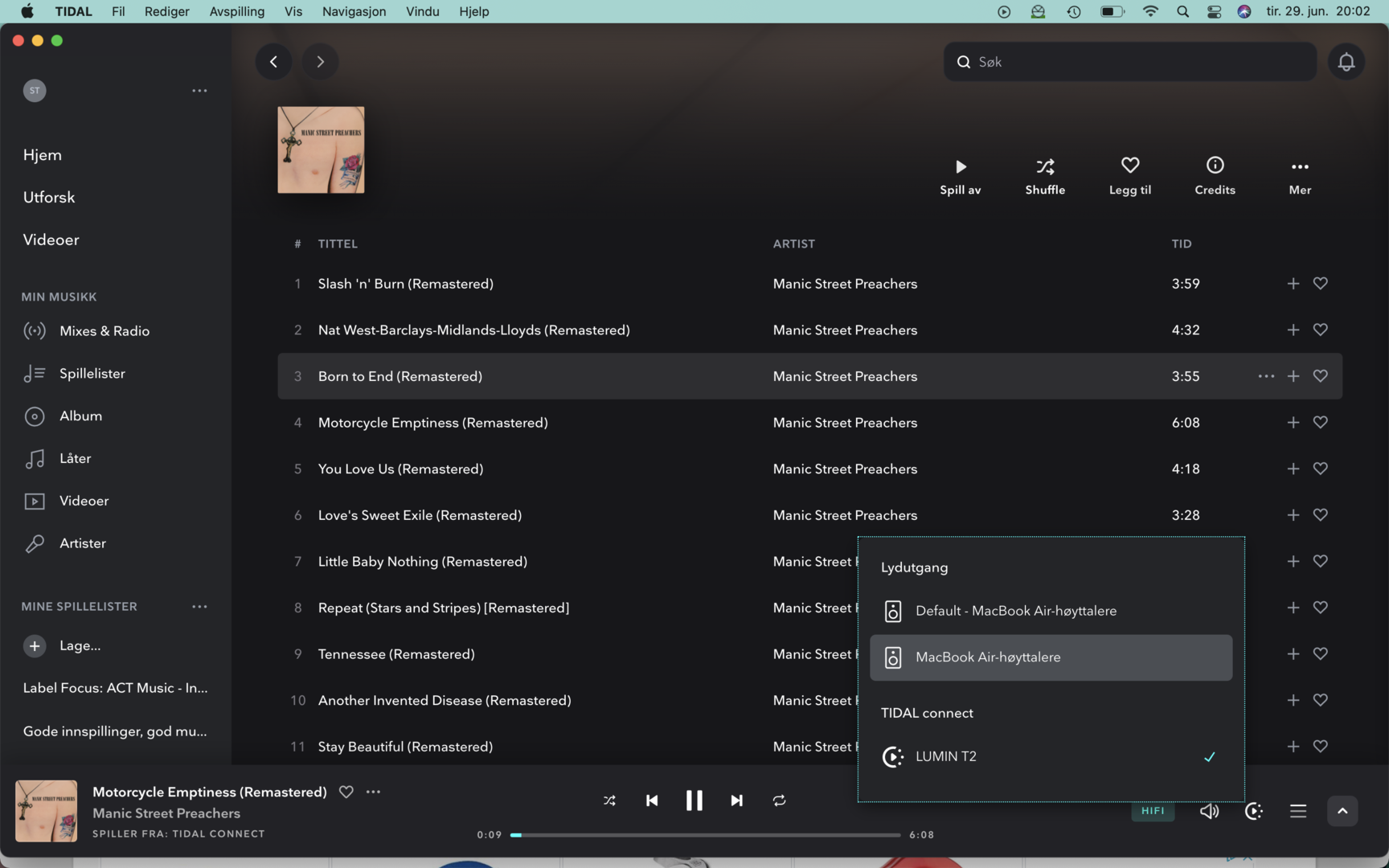
Task: Open the play queue list
Action: coord(1298,811)
